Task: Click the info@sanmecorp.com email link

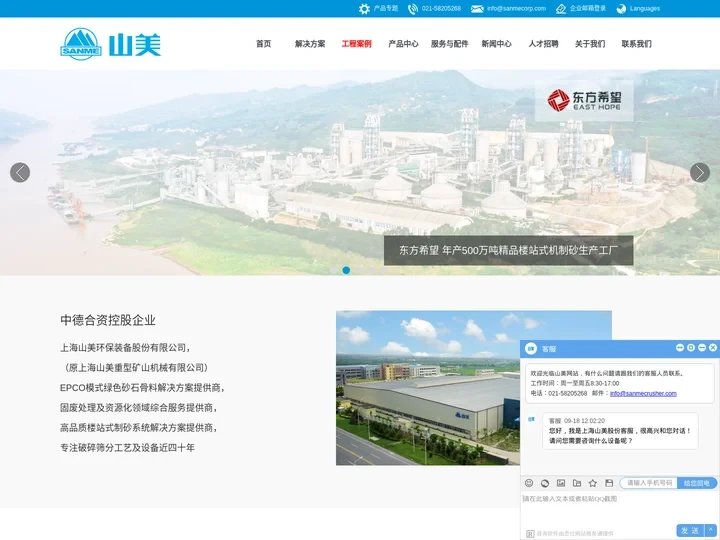Action: click(517, 8)
